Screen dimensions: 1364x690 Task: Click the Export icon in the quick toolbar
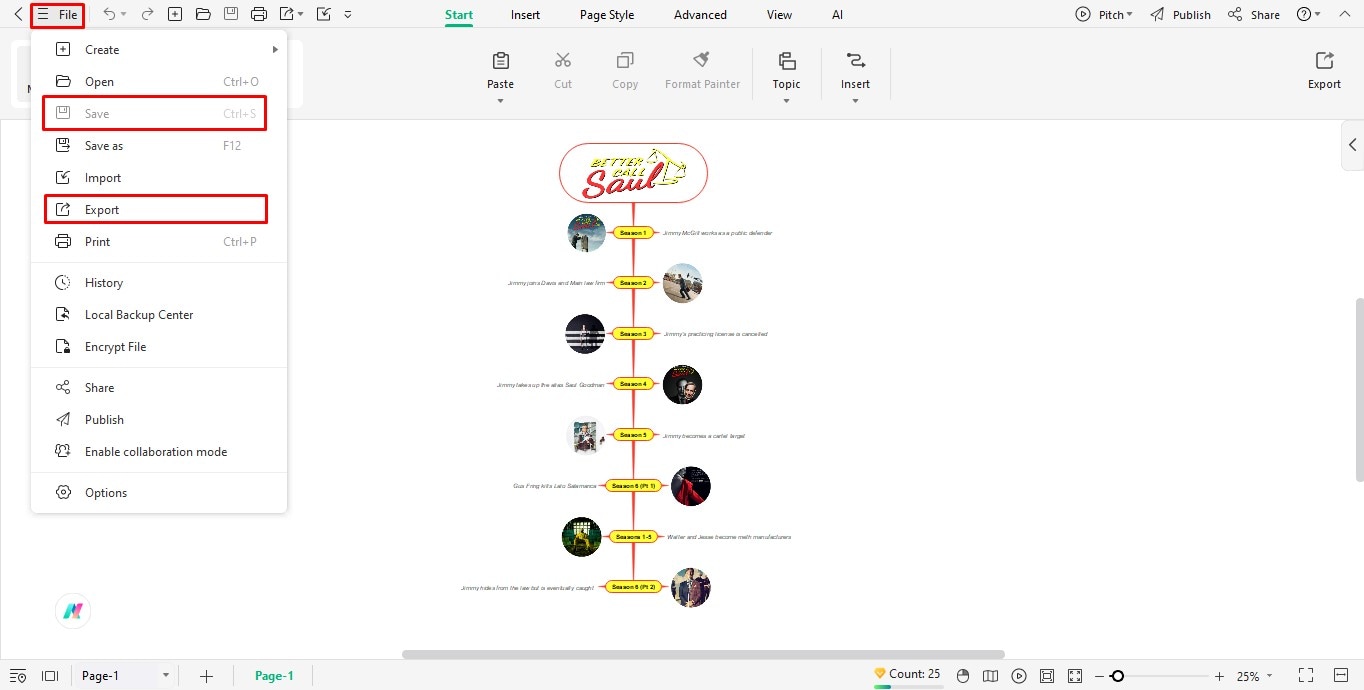(x=287, y=14)
